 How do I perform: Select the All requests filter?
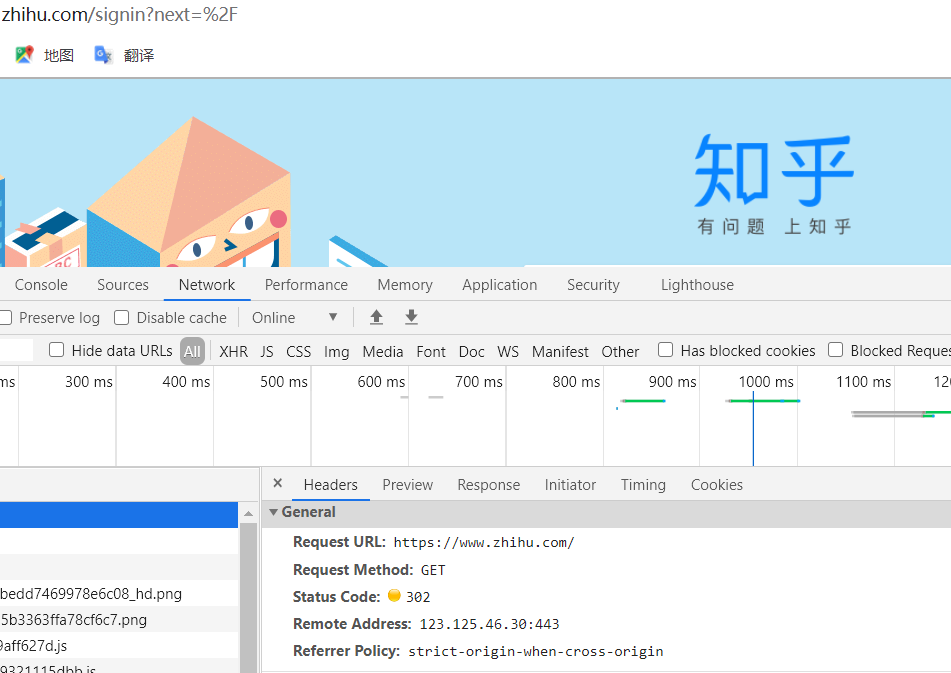[x=190, y=351]
